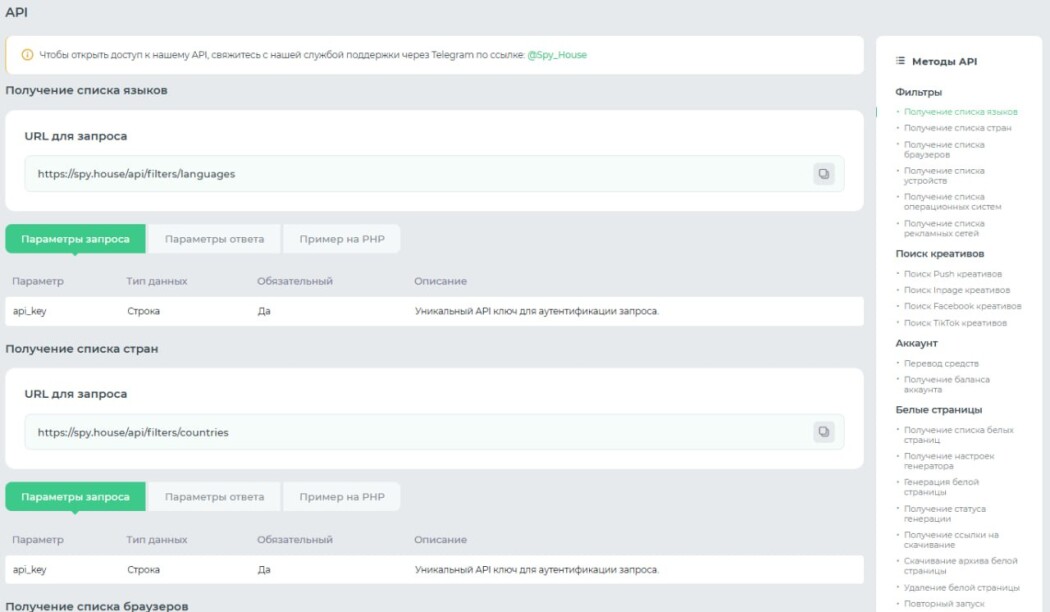Open Поиск Inpage креативов in sidebar
1050x612 pixels.
tap(957, 290)
